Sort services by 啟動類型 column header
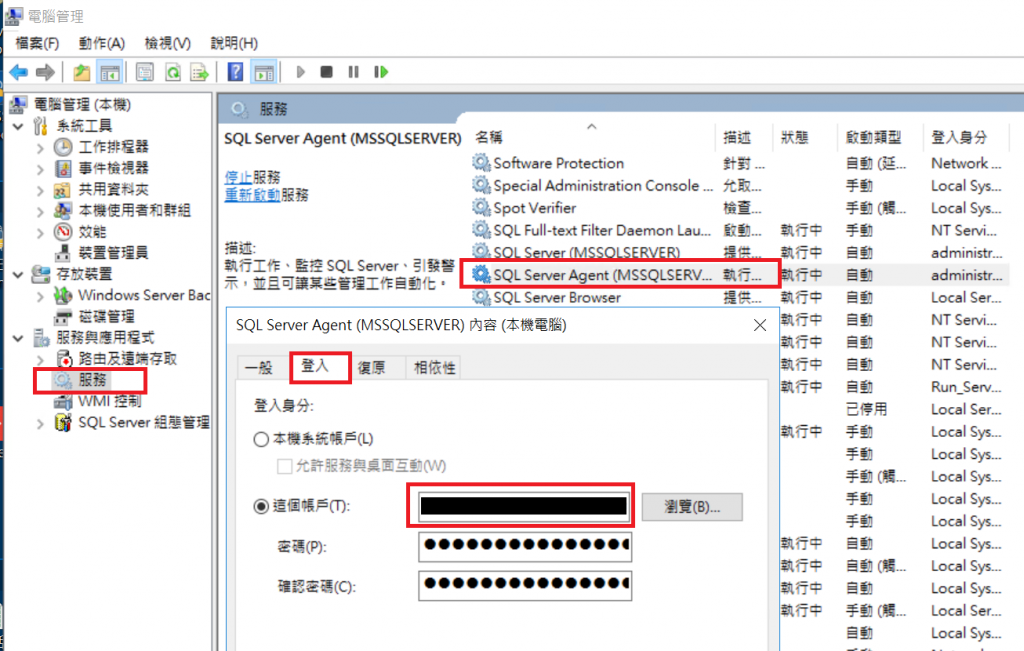 880,137
